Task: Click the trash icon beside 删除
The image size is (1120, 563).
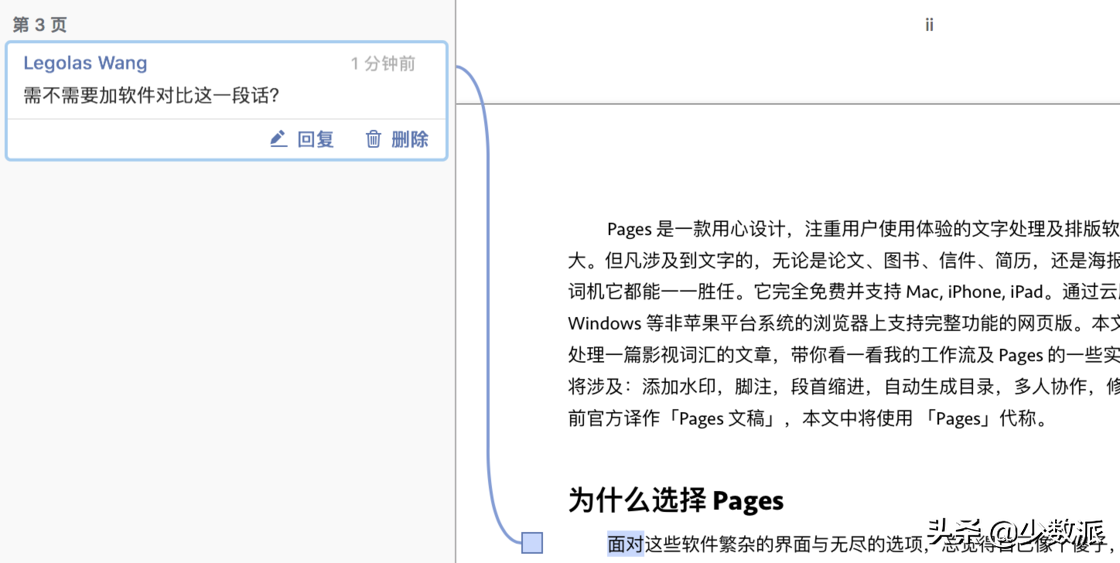Action: tap(374, 139)
